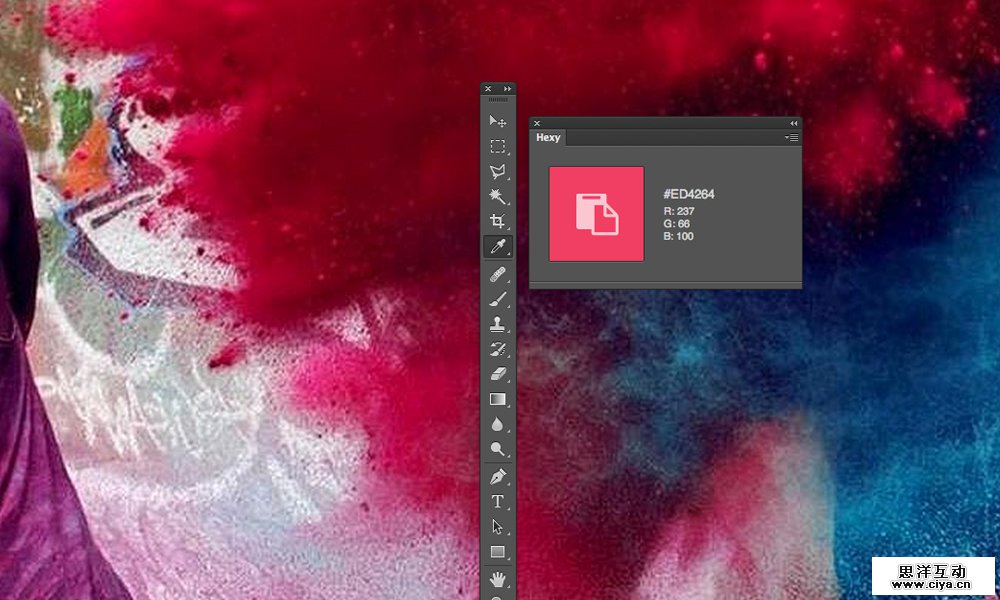Select the Clone Stamp tool

point(497,324)
